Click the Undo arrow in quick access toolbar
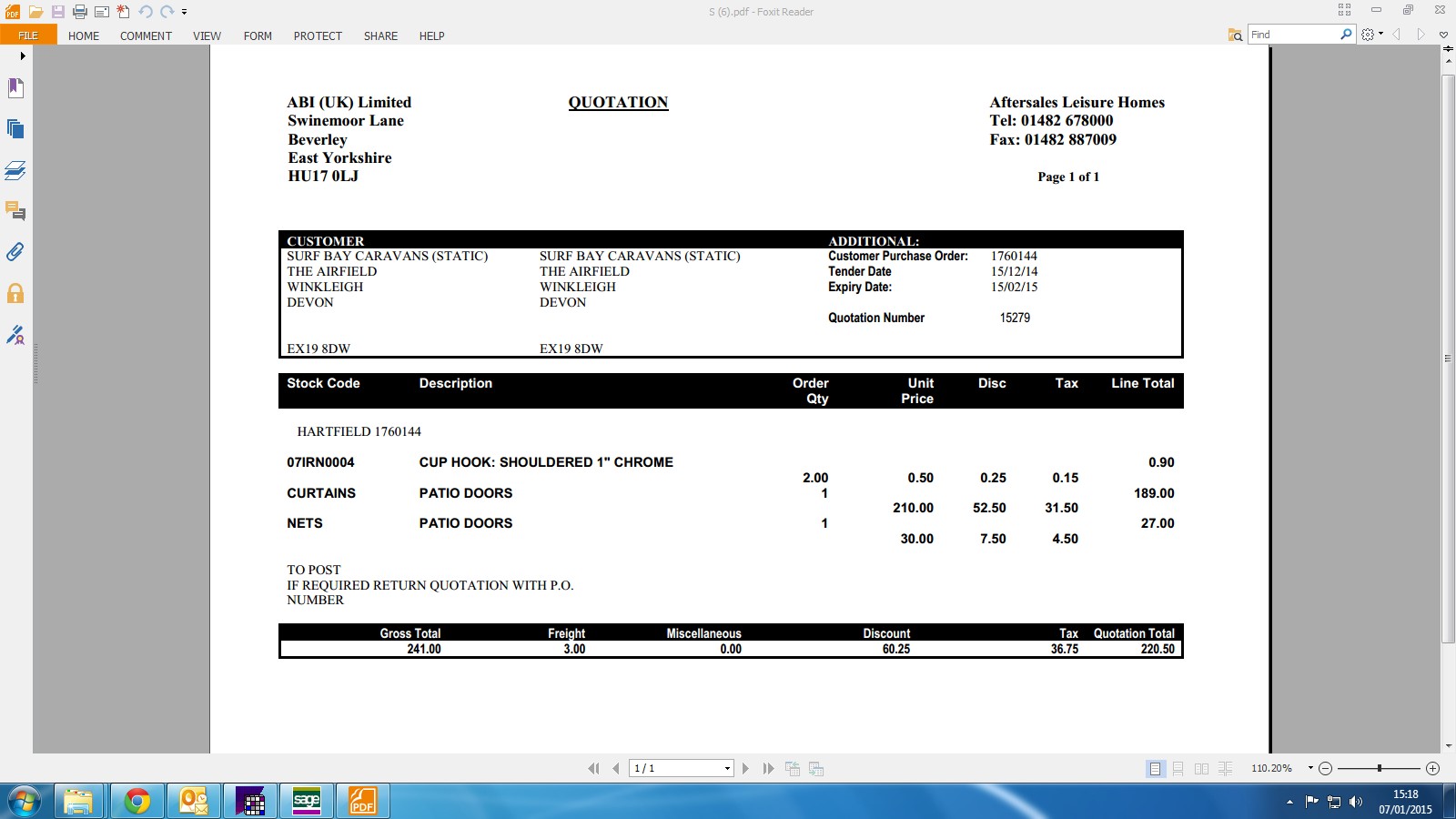This screenshot has height=819, width=1456. (x=146, y=12)
